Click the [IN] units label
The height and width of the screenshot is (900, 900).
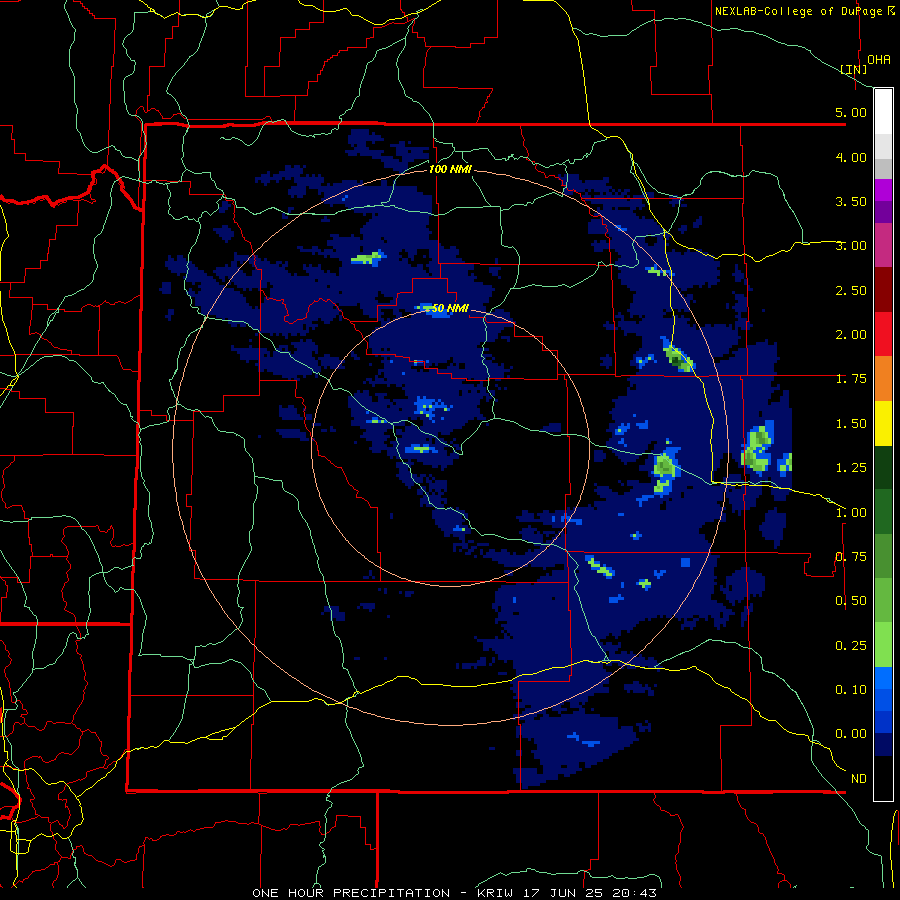tap(854, 70)
